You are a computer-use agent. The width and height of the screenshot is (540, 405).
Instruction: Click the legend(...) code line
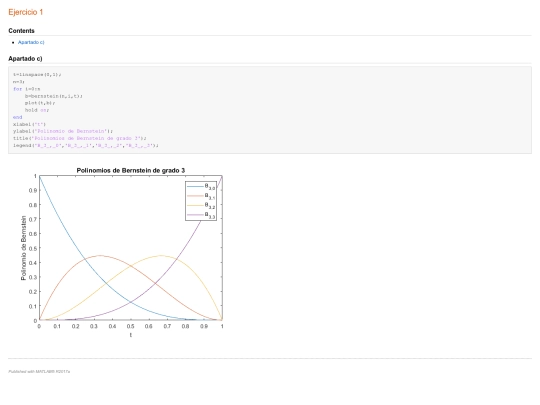[x=86, y=145]
